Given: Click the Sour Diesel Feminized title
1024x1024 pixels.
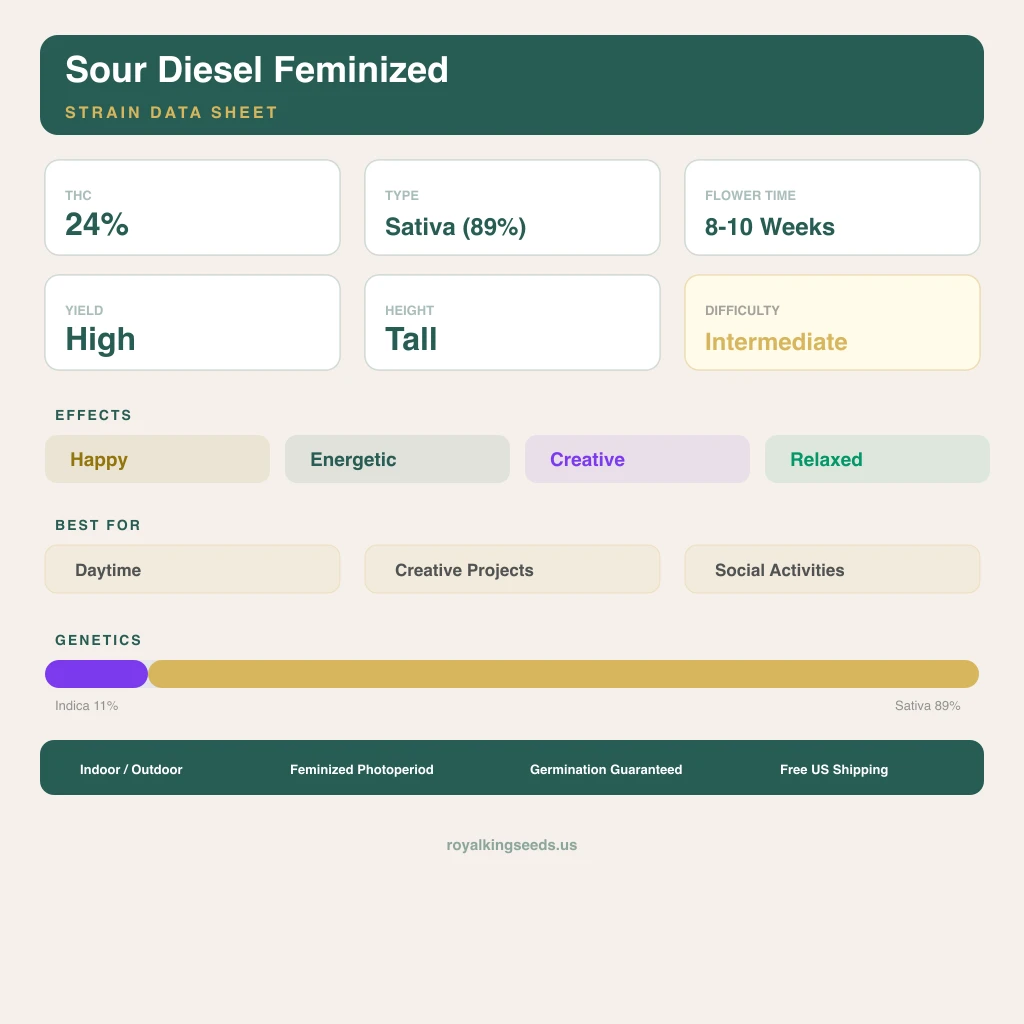Looking at the screenshot, I should [257, 70].
